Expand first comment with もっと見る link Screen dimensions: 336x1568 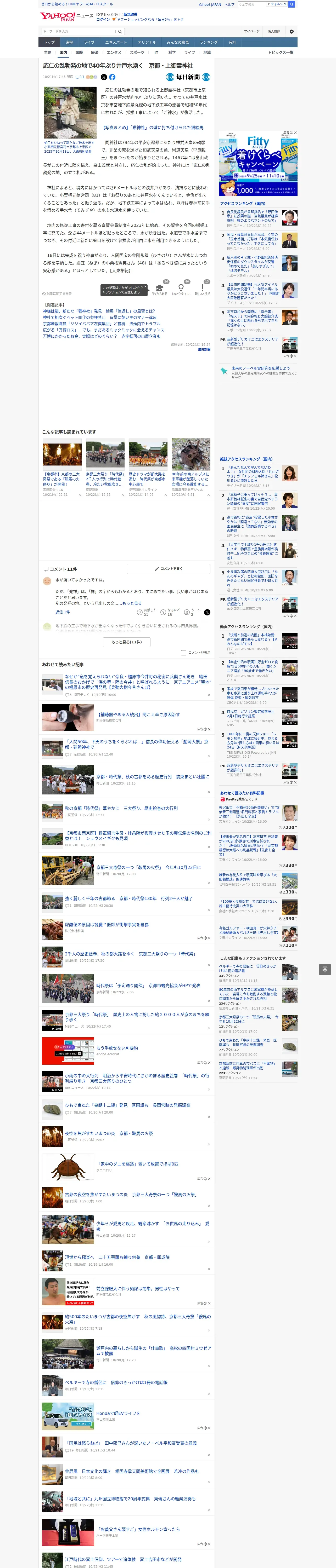coord(132,603)
